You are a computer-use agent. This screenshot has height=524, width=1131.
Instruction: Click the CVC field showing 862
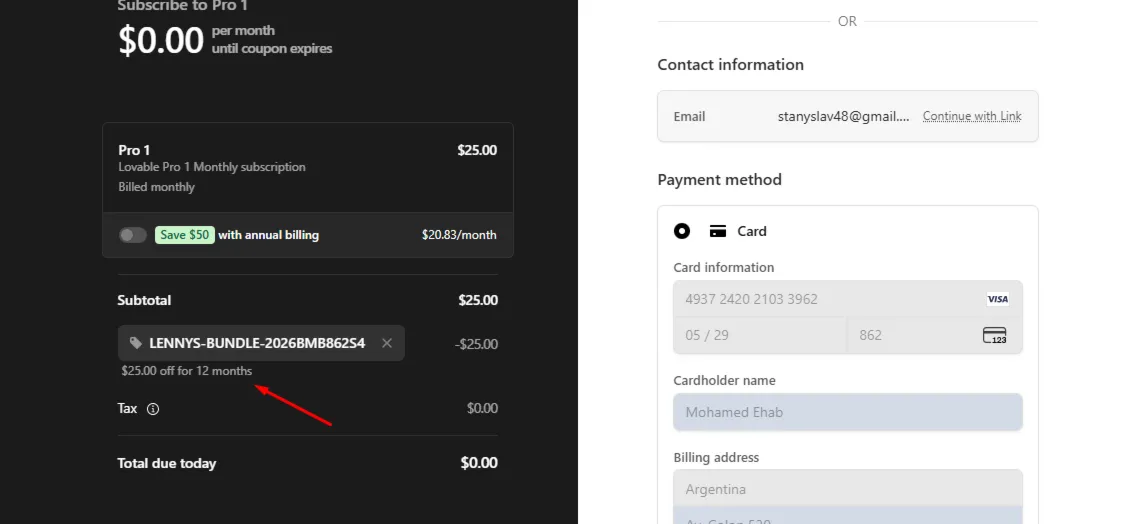pos(934,335)
